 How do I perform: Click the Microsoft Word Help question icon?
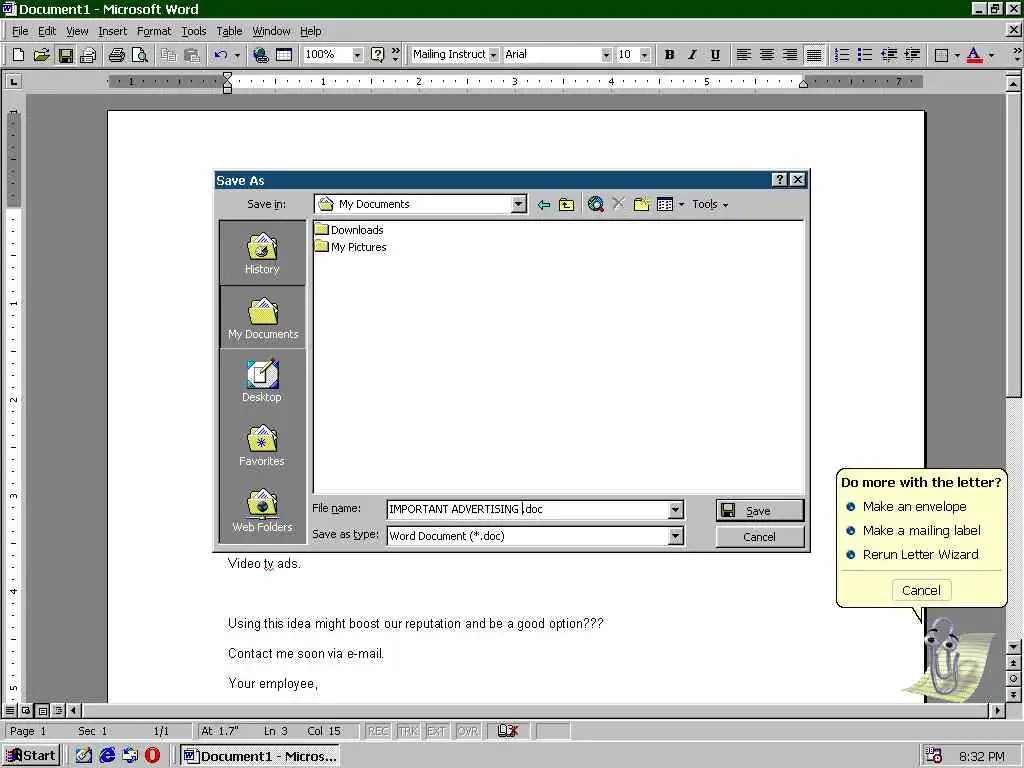377,55
